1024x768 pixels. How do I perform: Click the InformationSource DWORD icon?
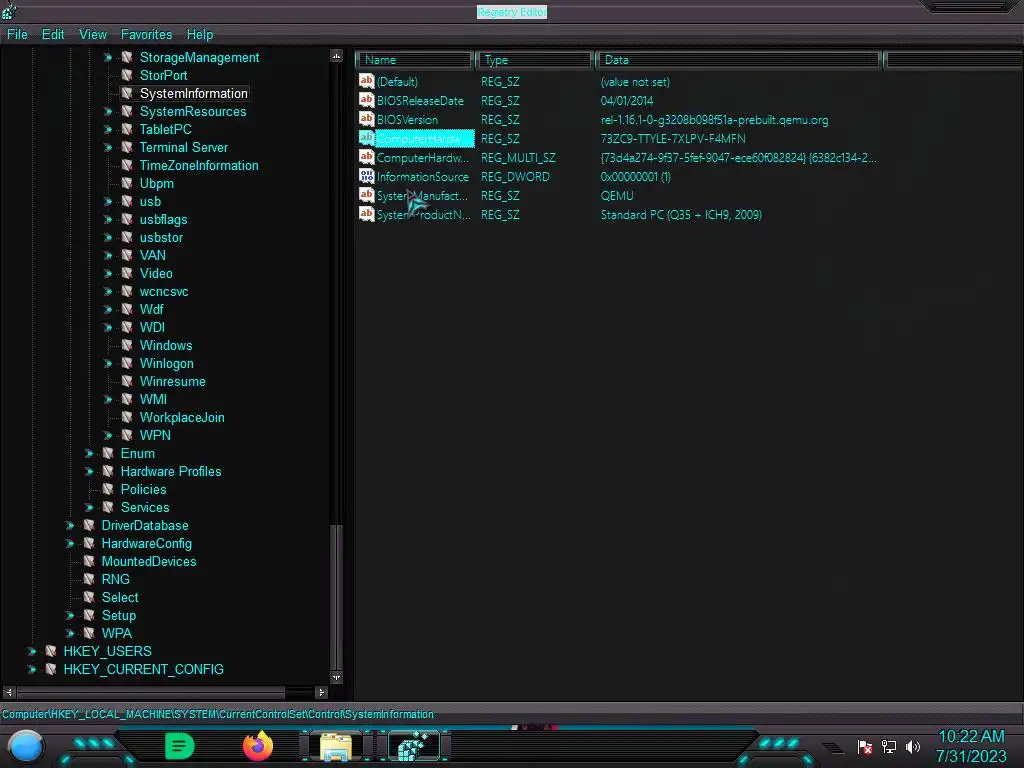366,176
